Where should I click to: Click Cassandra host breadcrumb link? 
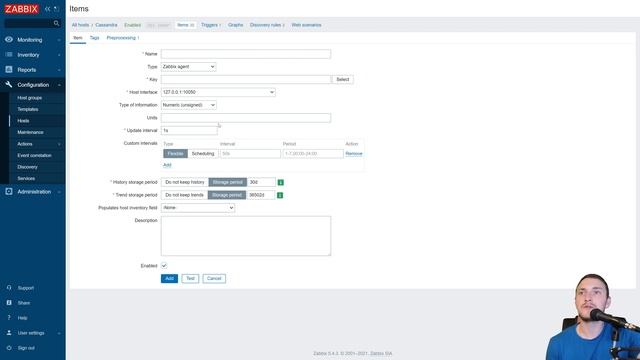(x=106, y=25)
